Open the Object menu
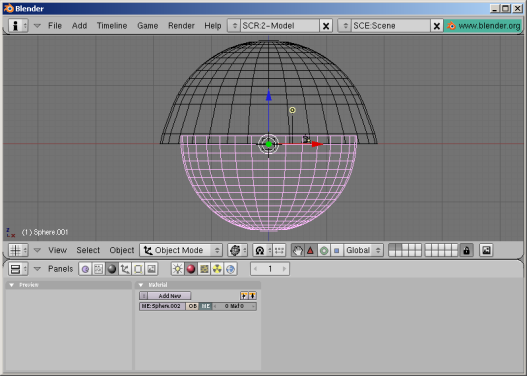Viewport: 527px width, 376px height. [122, 250]
